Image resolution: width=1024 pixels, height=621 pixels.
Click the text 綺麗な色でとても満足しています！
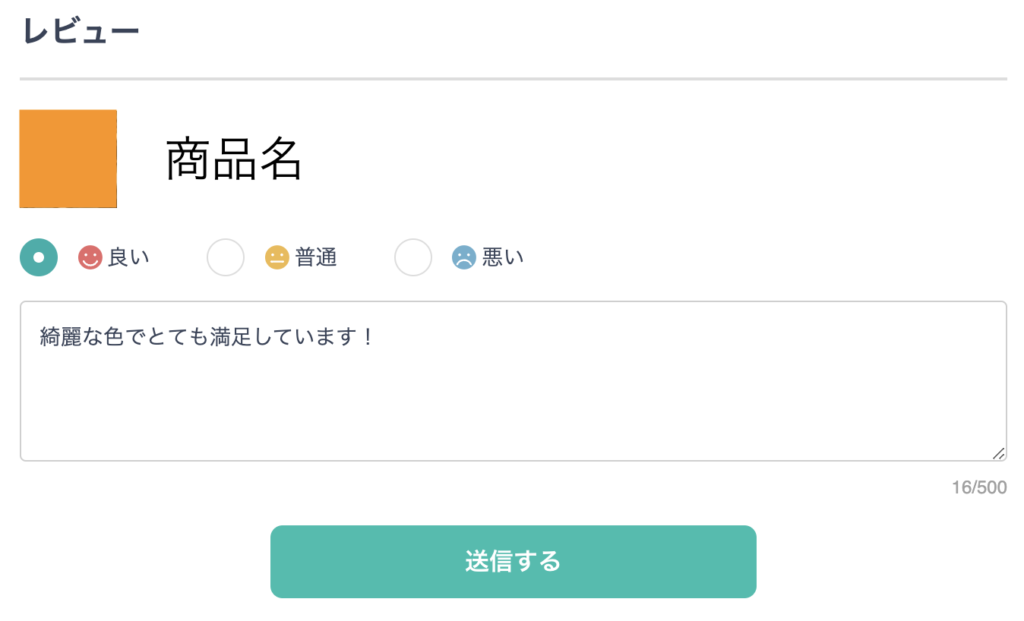pos(206,337)
